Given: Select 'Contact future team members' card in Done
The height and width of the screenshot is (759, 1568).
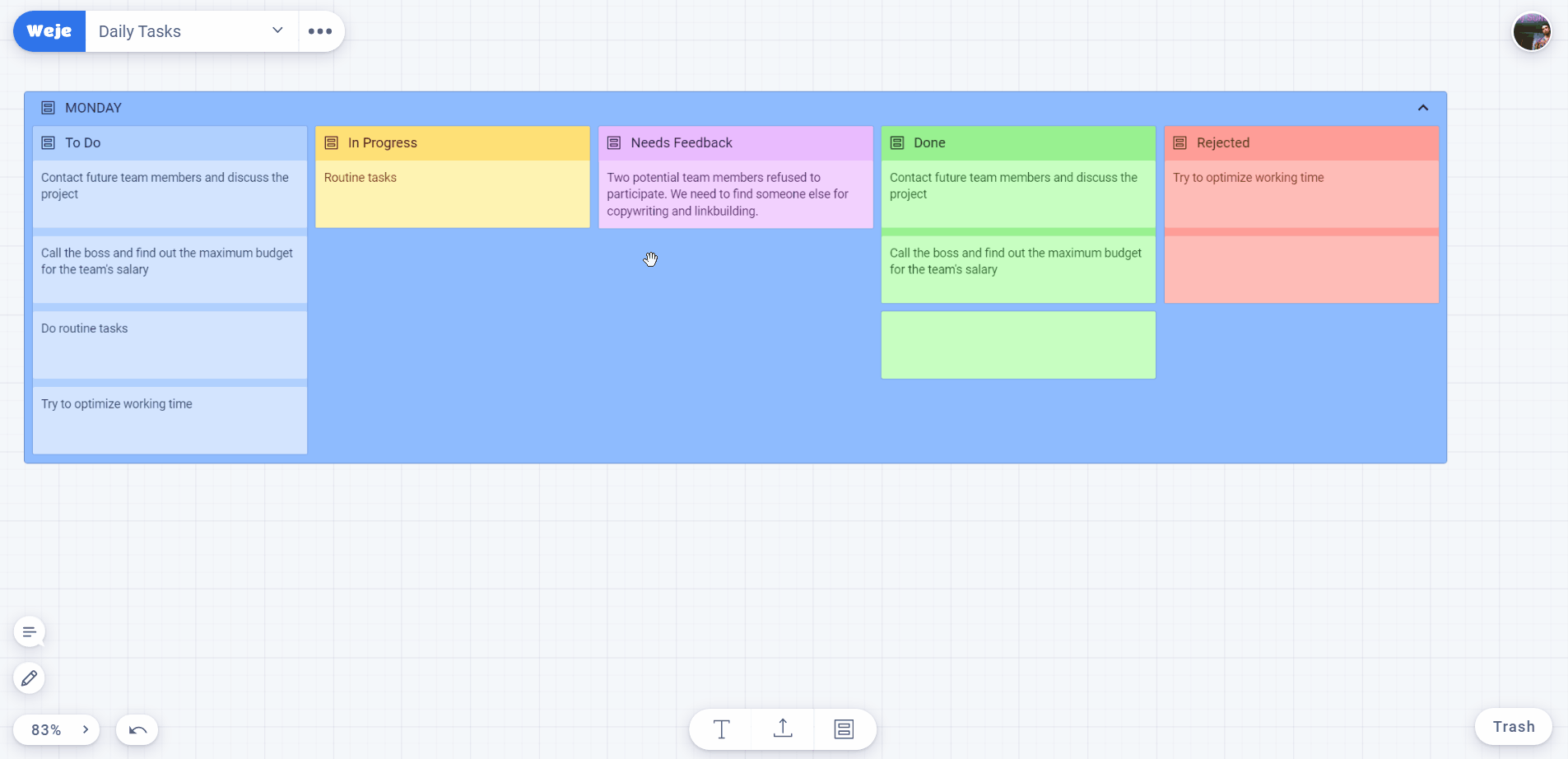Looking at the screenshot, I should point(1018,193).
